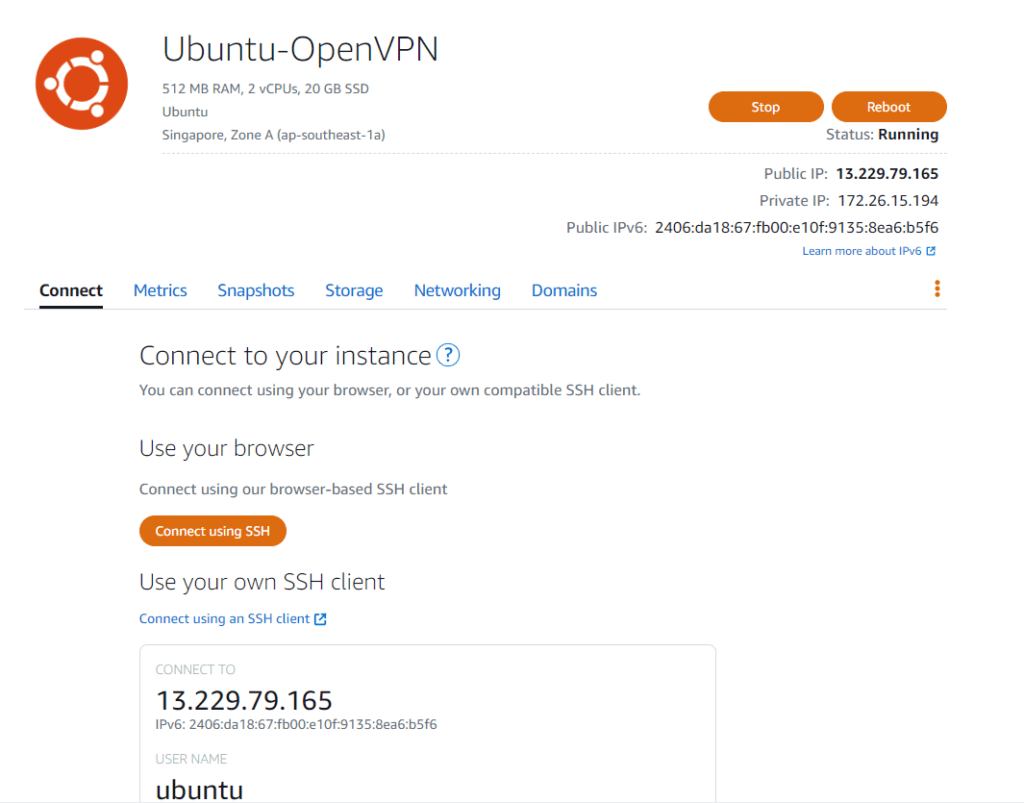Click the large CONNECT TO IP address
The width and height of the screenshot is (1024, 803).
[244, 700]
